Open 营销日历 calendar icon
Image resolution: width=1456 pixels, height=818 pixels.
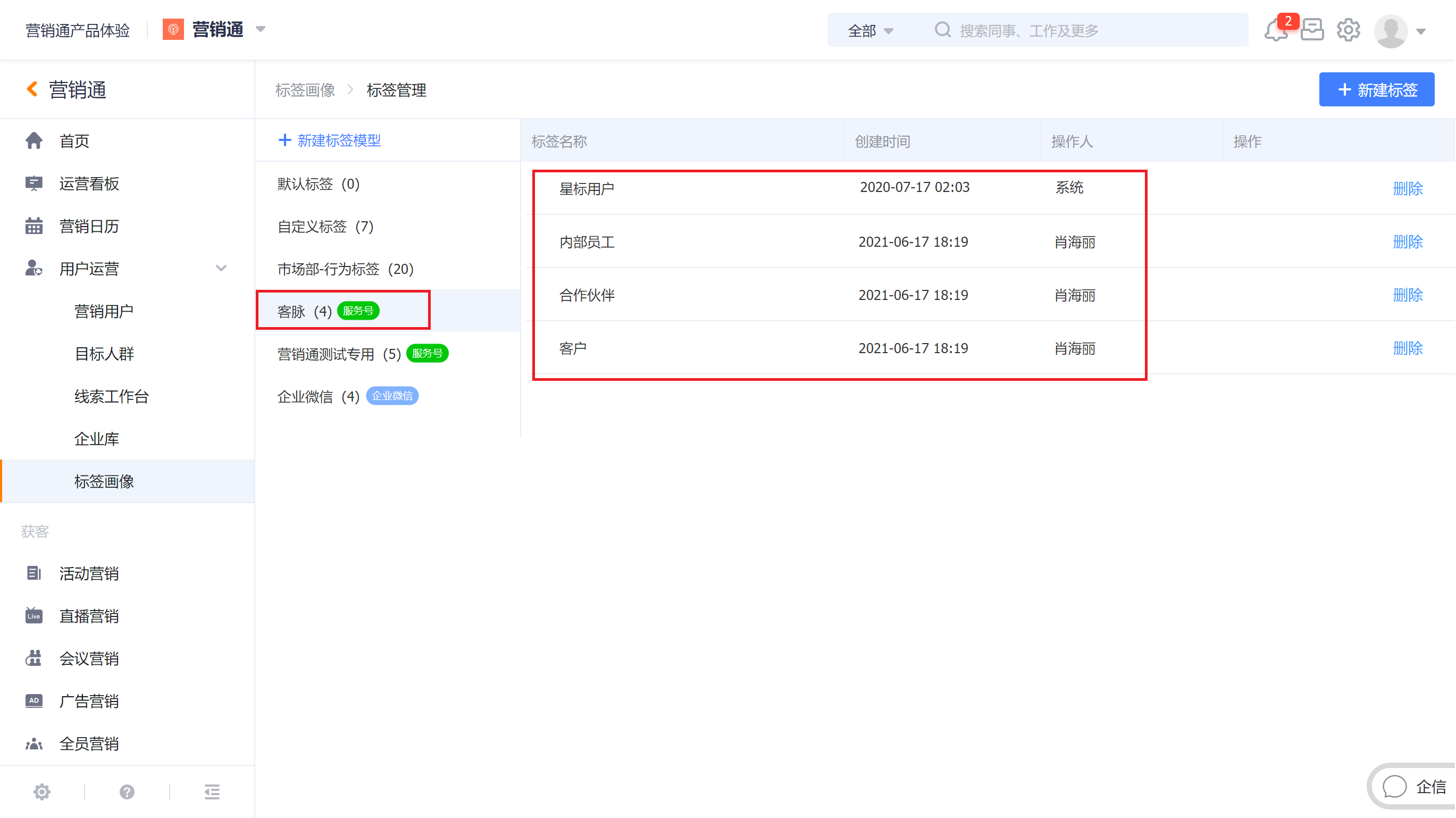tap(34, 226)
